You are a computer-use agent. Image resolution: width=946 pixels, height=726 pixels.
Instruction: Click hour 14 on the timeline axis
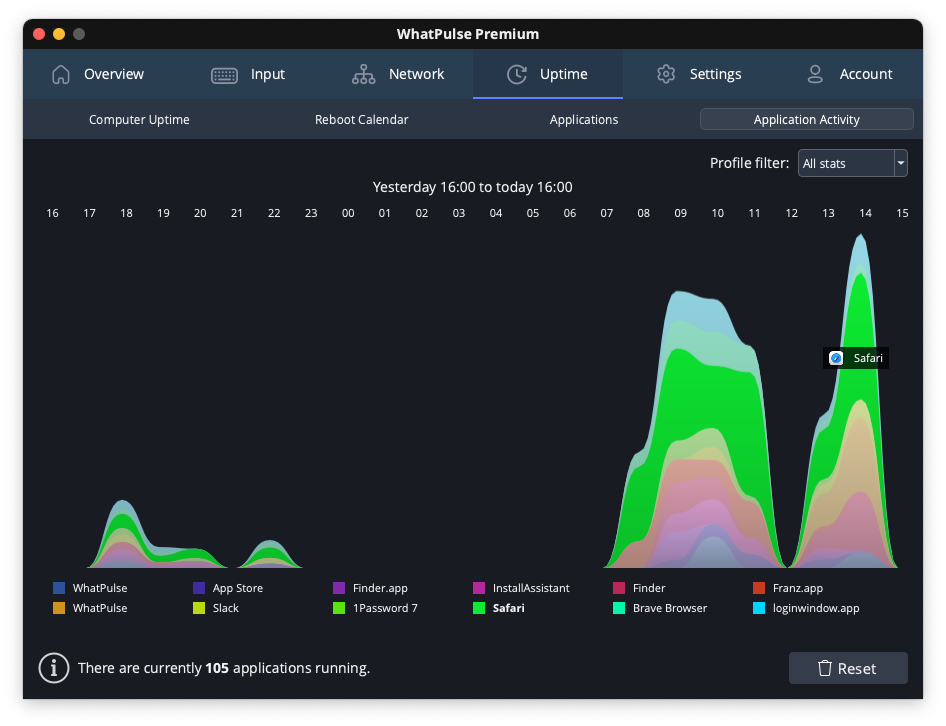pyautogui.click(x=865, y=213)
